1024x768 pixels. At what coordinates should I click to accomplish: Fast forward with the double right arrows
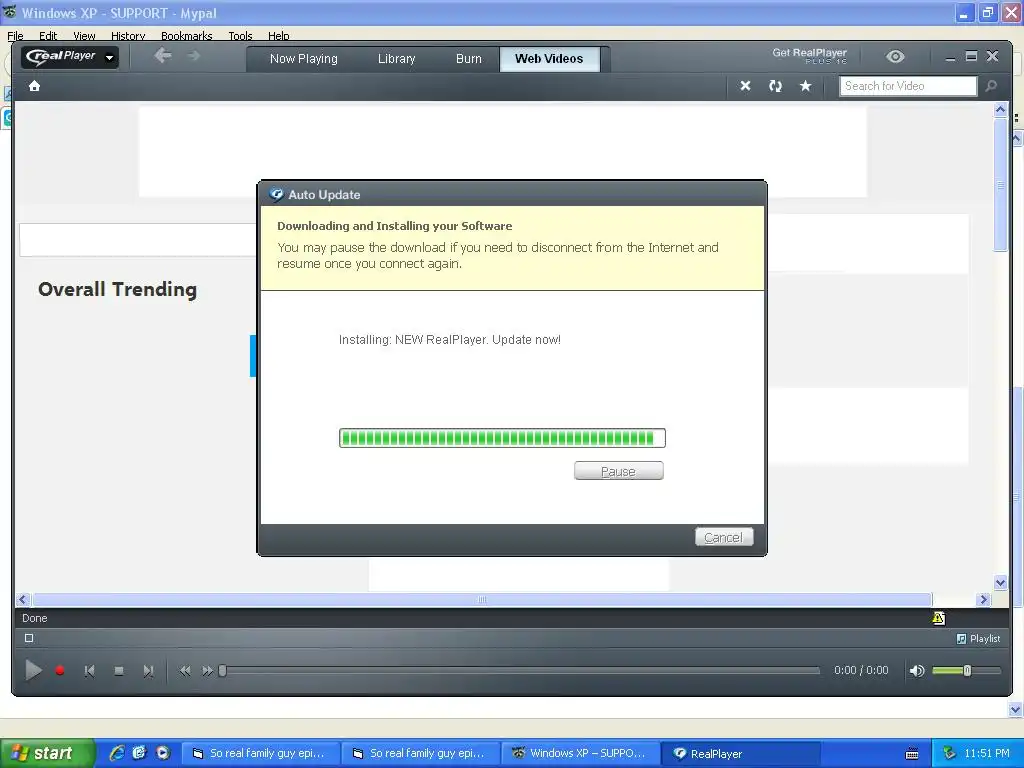[x=207, y=671]
